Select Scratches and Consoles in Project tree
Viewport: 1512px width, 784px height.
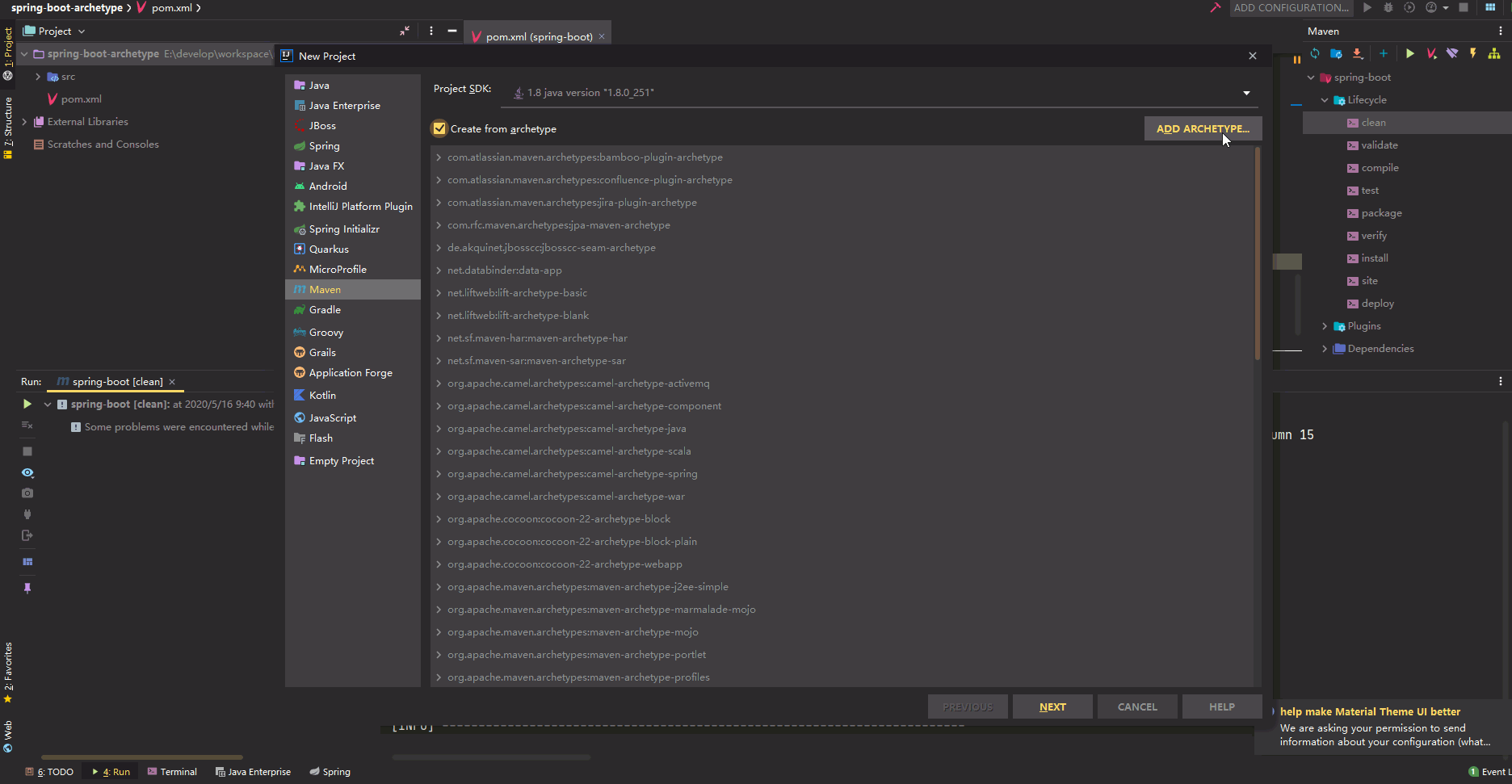103,145
